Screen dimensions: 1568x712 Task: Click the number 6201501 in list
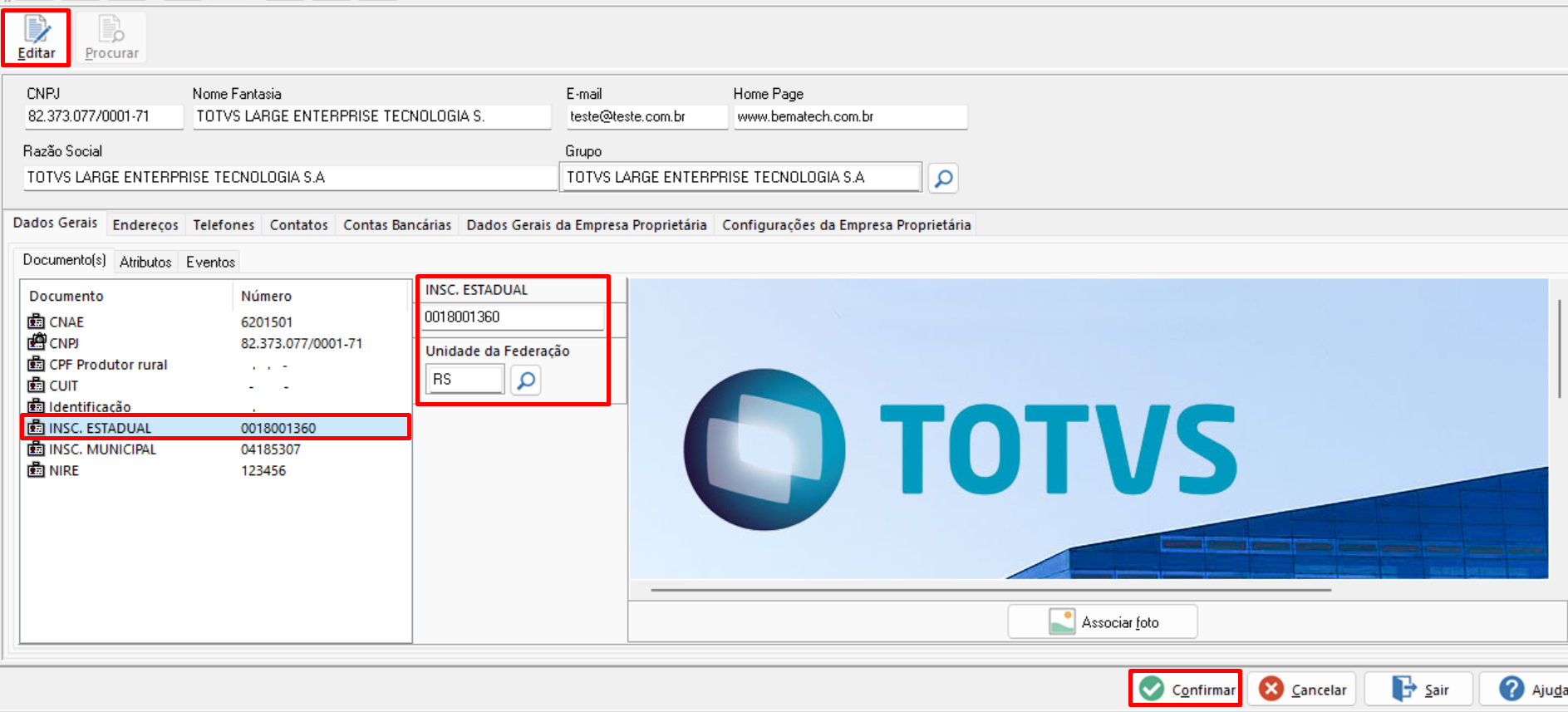267,322
